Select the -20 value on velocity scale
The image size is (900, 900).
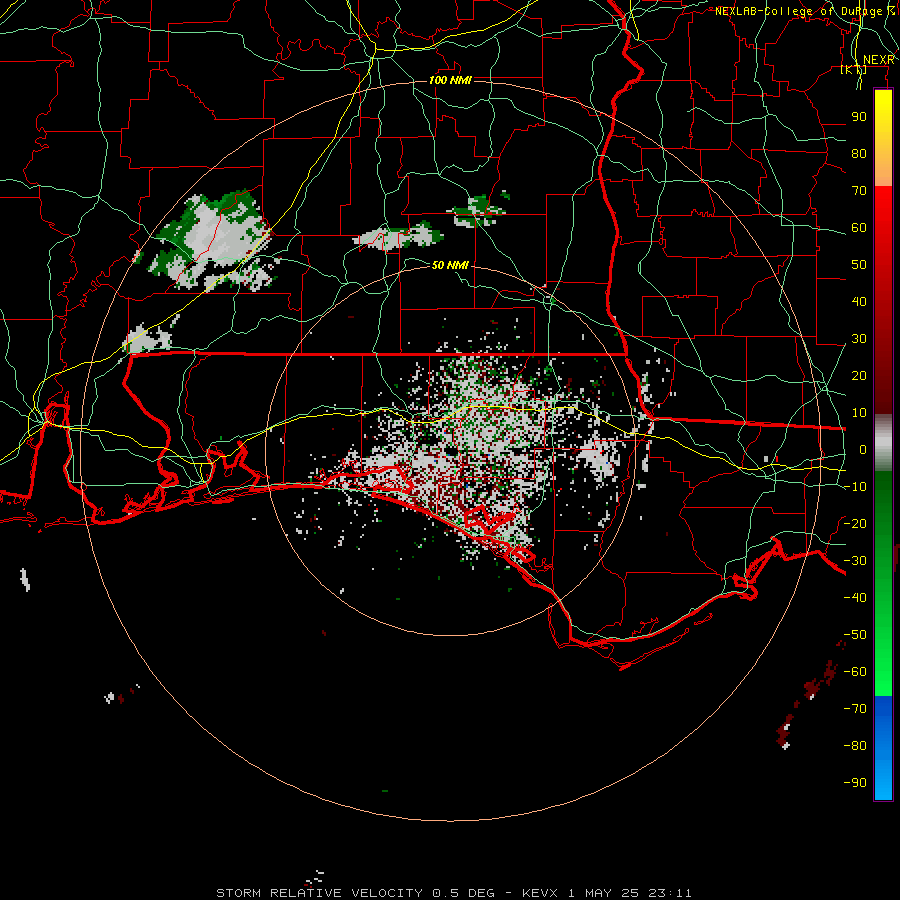click(x=855, y=523)
